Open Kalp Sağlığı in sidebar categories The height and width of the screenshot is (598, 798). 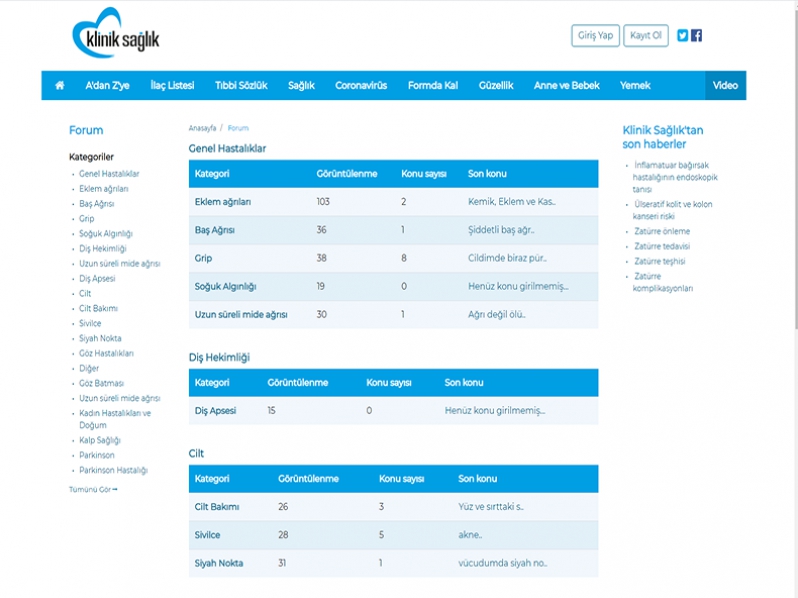pos(100,440)
